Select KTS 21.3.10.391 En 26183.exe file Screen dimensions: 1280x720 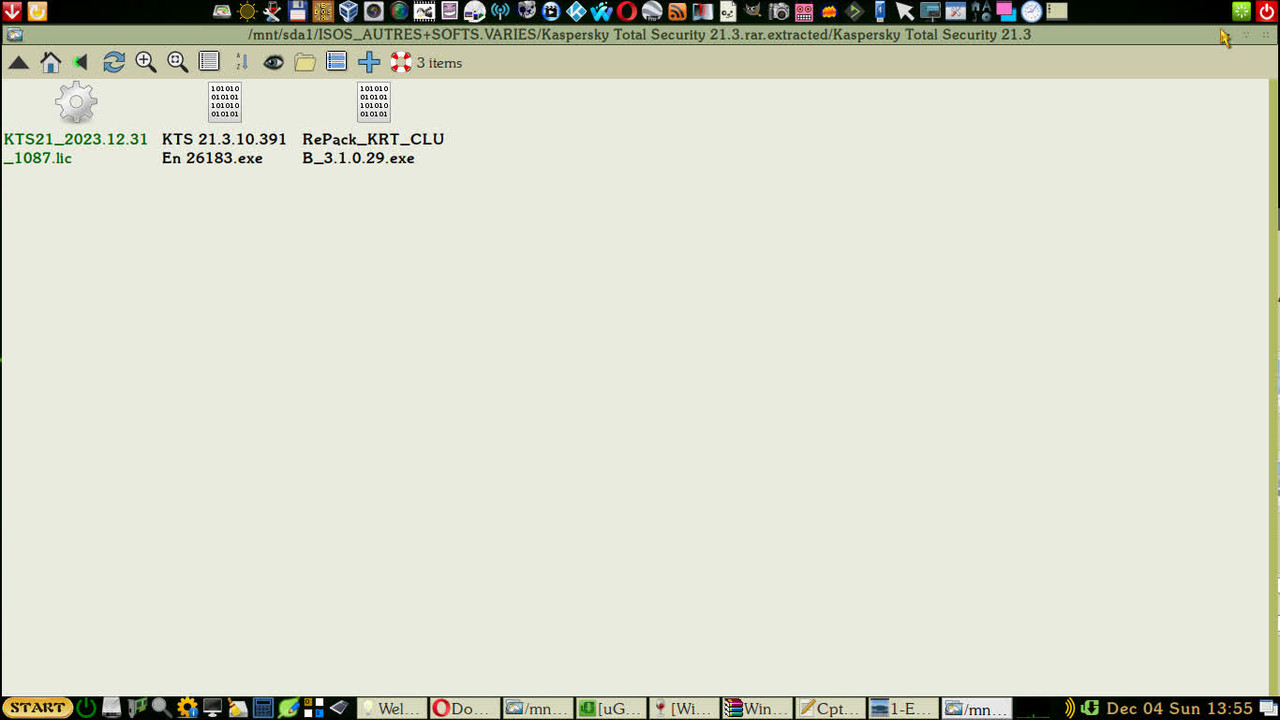coord(224,125)
